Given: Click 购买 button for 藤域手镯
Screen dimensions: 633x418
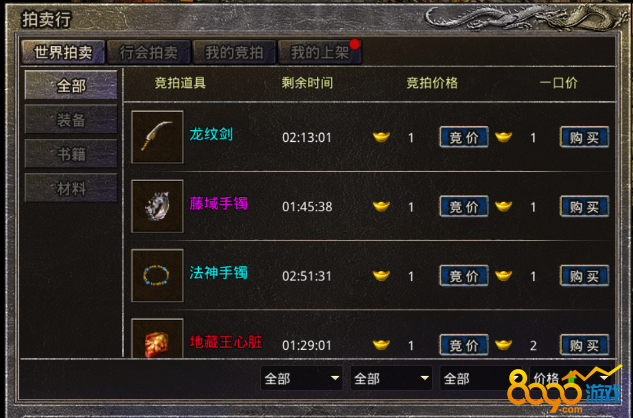Looking at the screenshot, I should (x=584, y=206).
